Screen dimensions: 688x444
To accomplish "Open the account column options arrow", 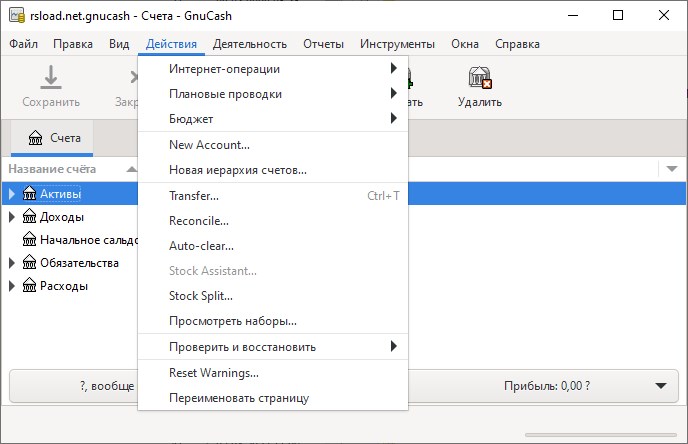I will pos(672,169).
